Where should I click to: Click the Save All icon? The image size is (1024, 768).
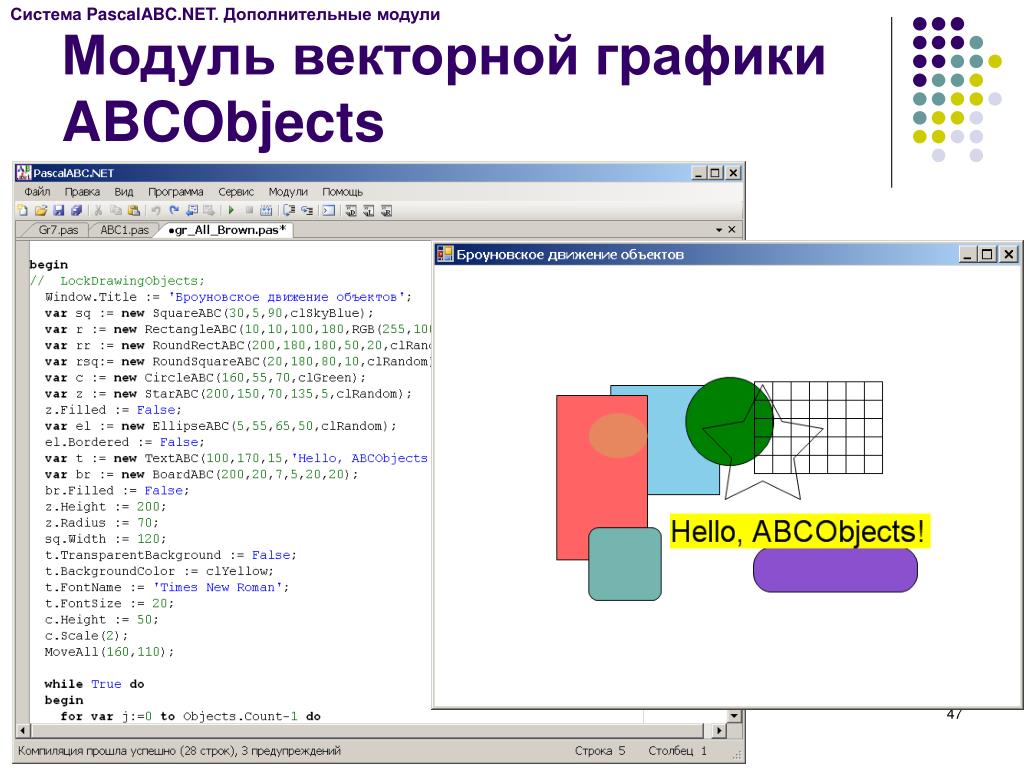click(76, 210)
